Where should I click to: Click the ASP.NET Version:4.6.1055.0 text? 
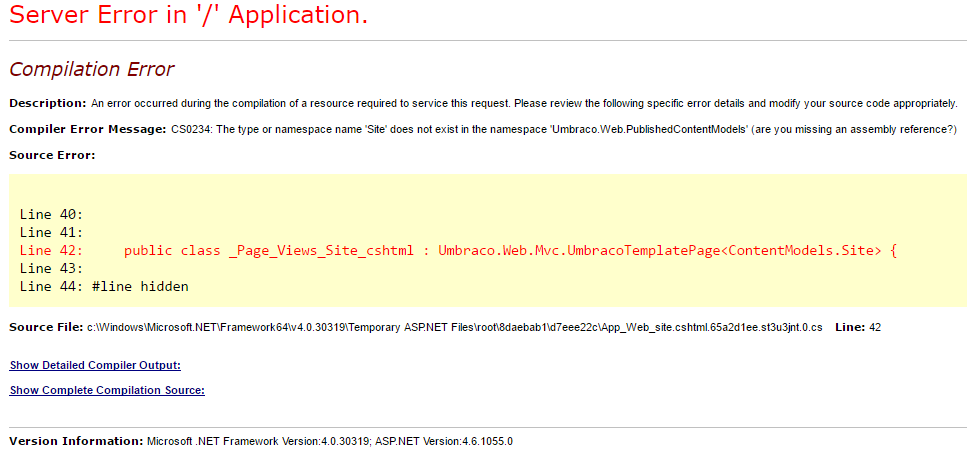pyautogui.click(x=443, y=441)
